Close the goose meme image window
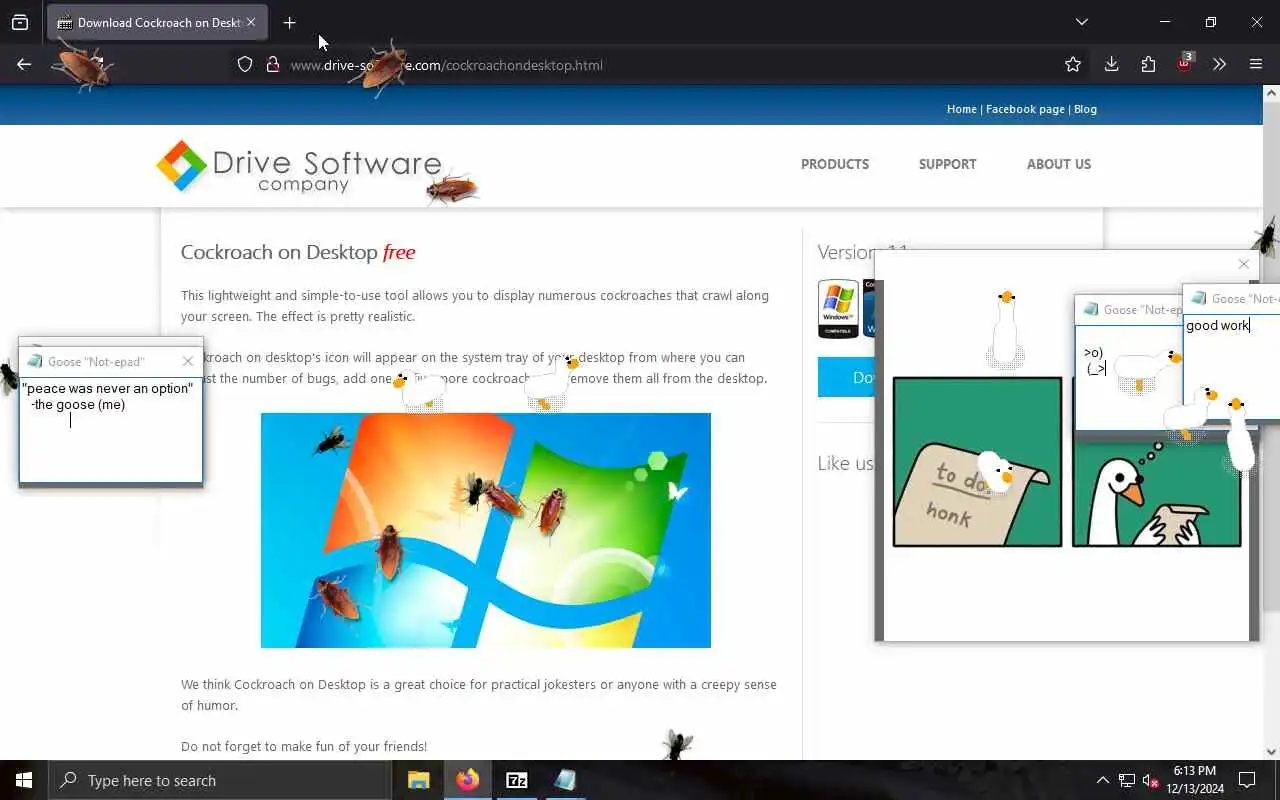1280x800 pixels. tap(1243, 264)
